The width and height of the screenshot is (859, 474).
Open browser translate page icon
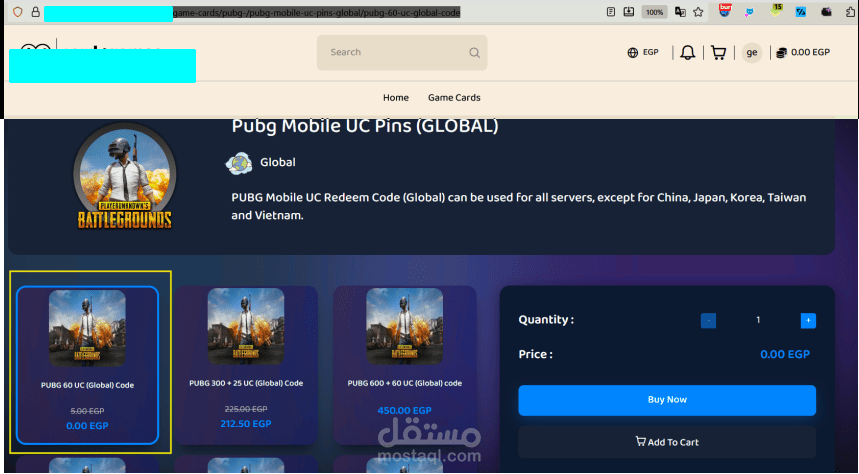(x=680, y=12)
